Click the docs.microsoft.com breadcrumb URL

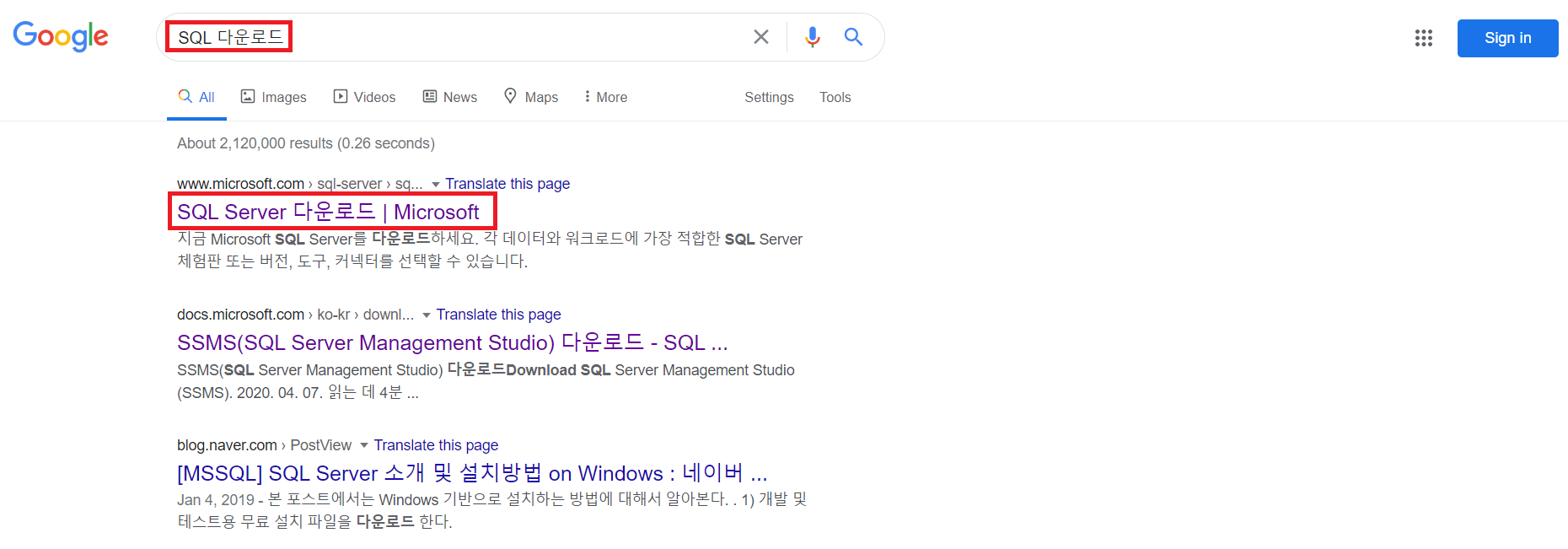point(295,315)
